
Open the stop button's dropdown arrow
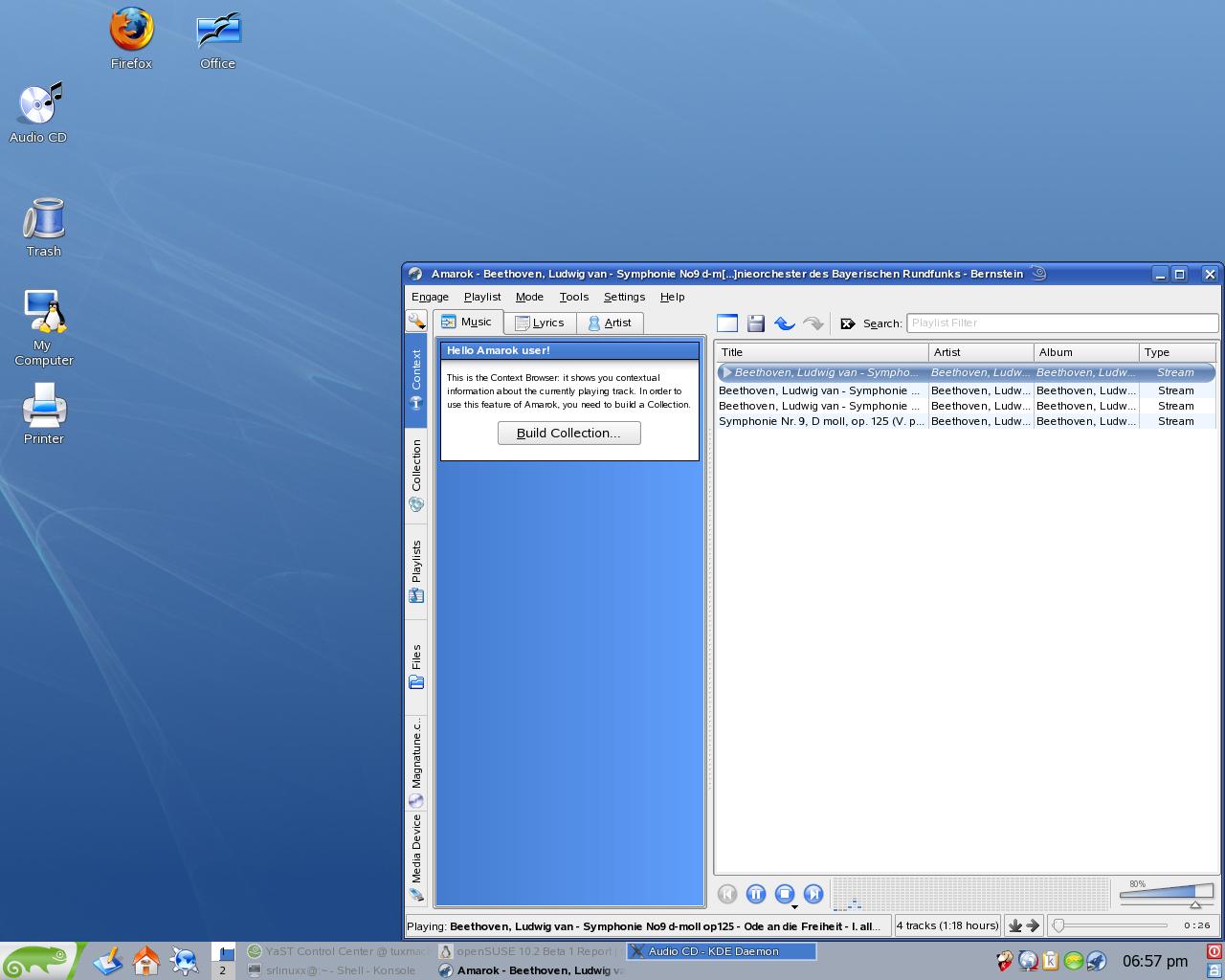pos(794,905)
